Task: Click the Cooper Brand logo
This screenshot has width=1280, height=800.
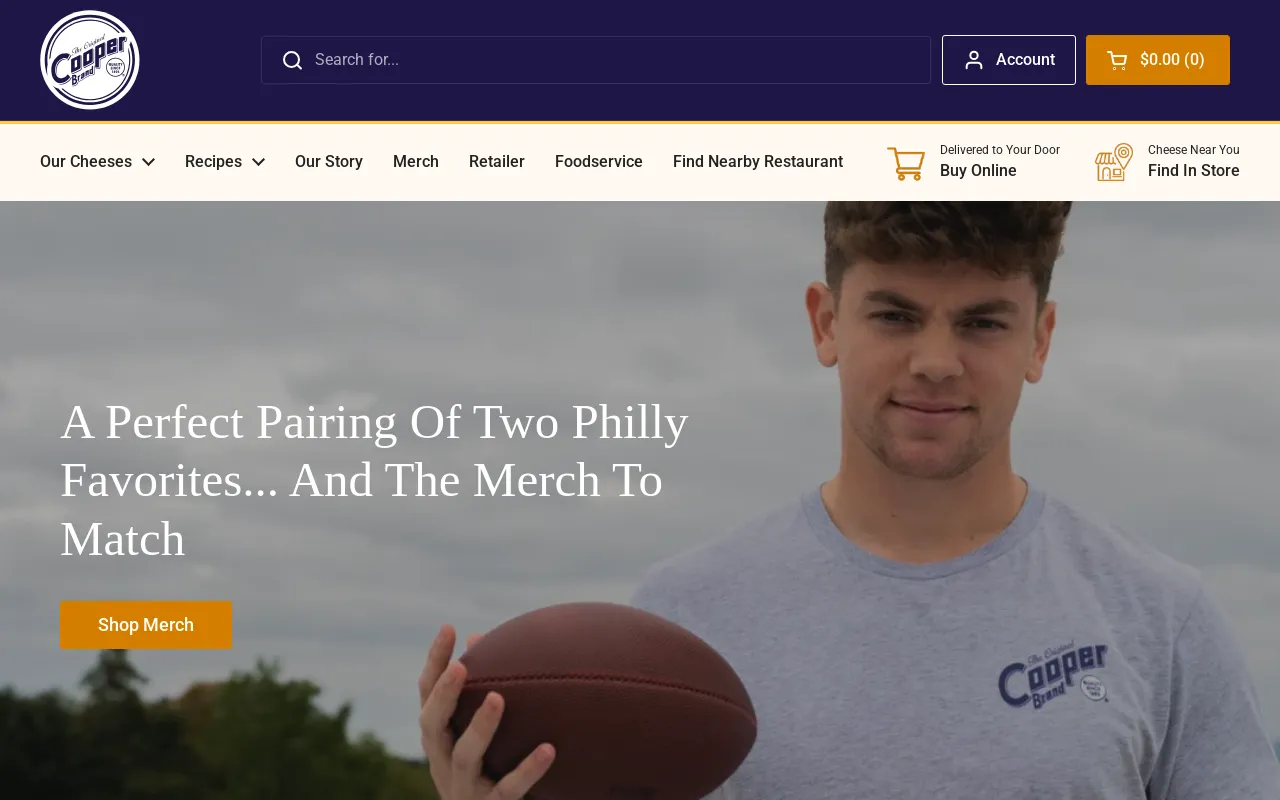Action: coord(90,60)
